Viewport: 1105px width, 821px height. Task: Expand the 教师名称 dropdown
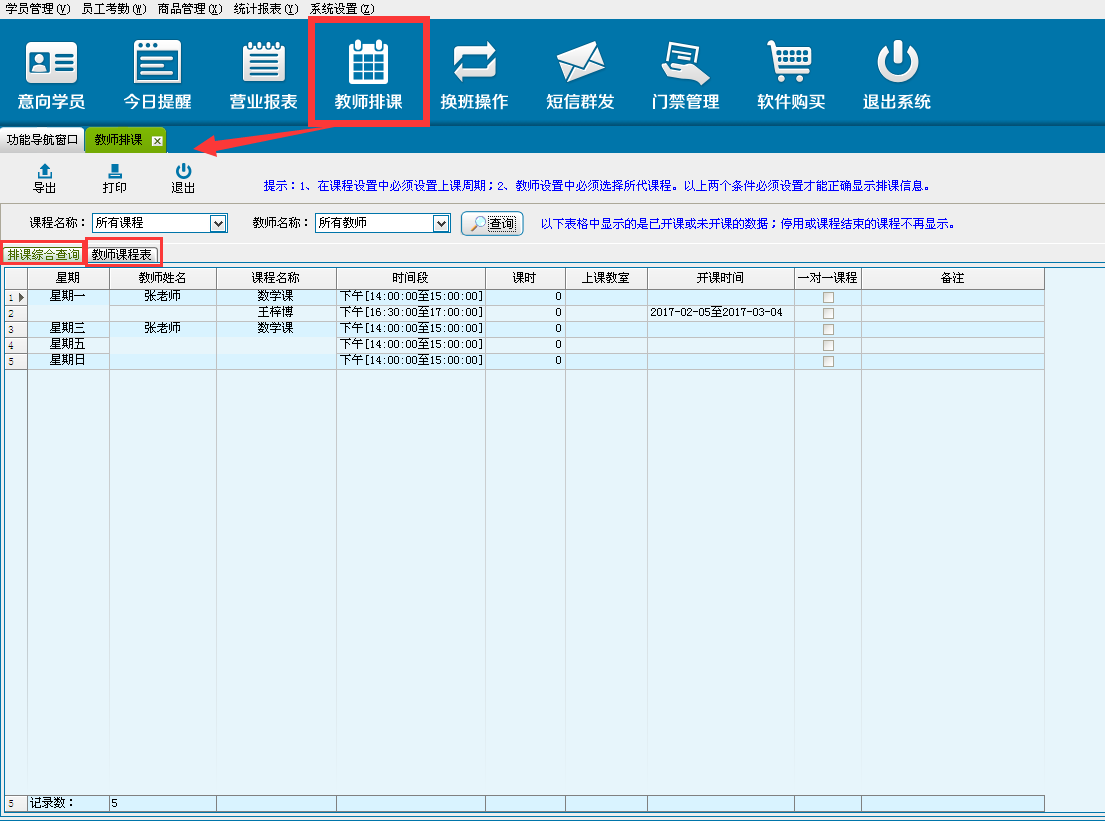[441, 223]
